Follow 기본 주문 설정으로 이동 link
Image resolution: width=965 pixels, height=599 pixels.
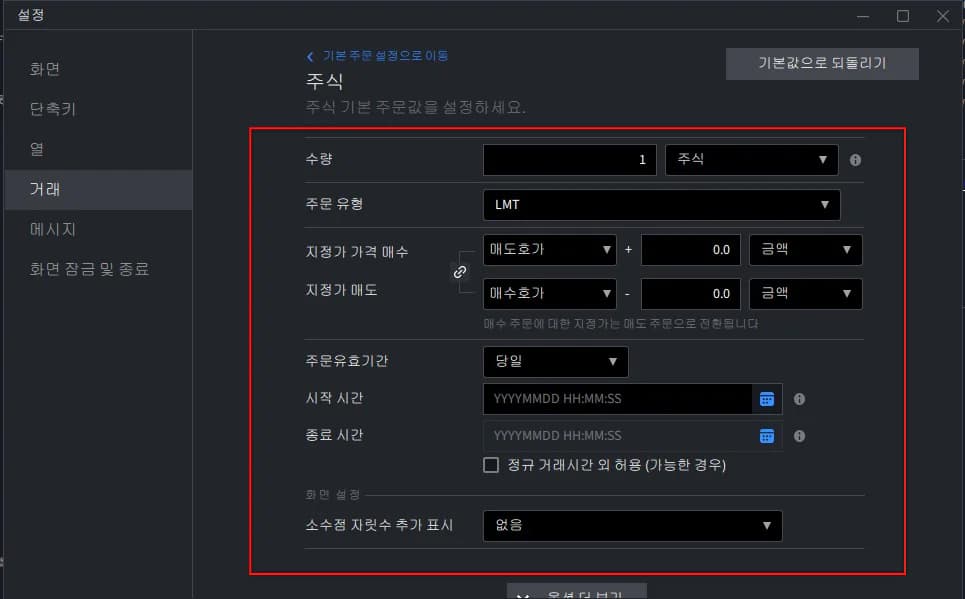[x=386, y=56]
